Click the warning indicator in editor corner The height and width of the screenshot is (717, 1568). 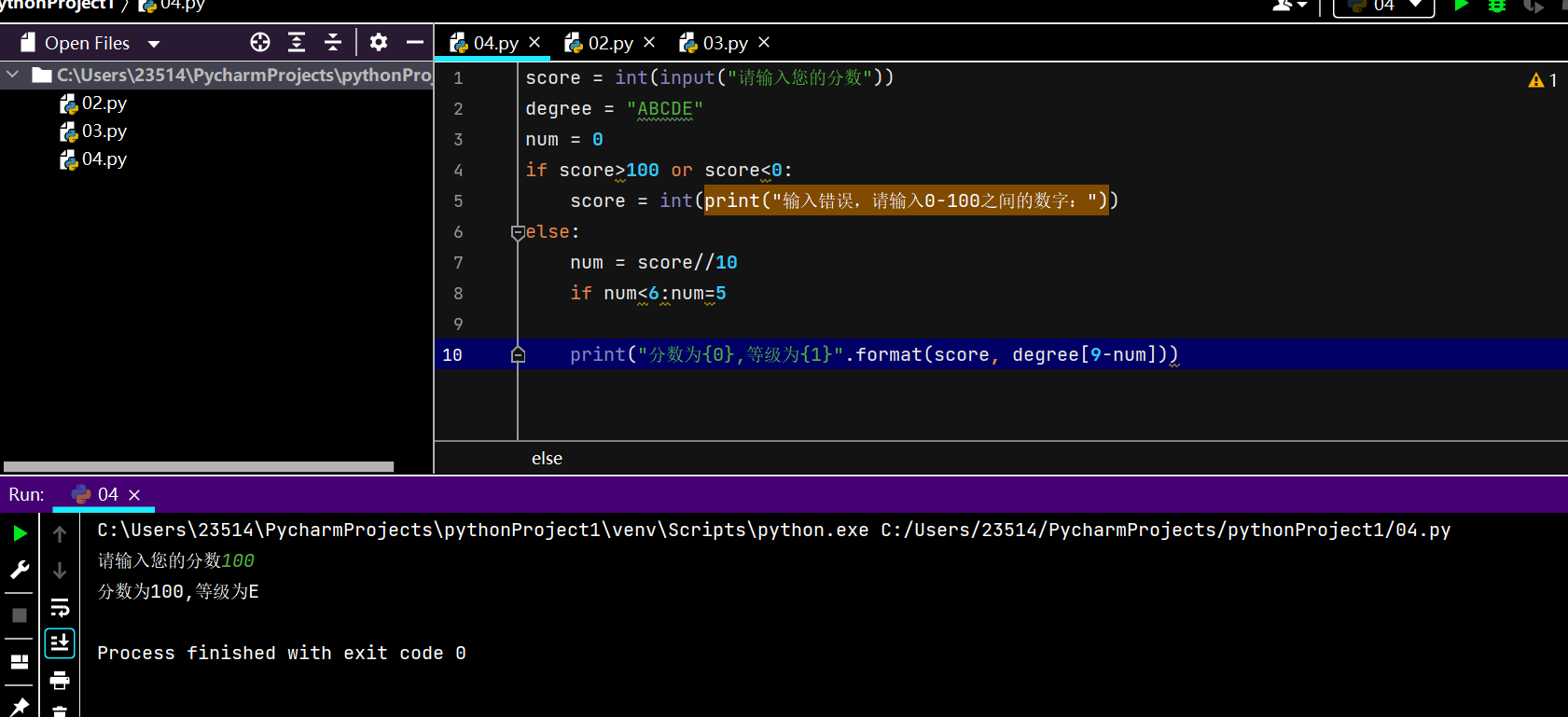1543,80
